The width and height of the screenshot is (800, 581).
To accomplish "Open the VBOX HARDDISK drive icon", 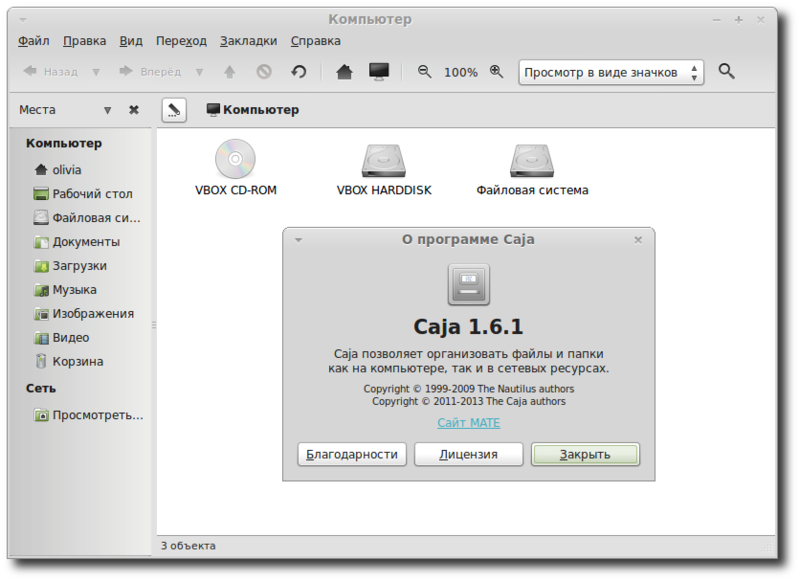I will coord(383,161).
